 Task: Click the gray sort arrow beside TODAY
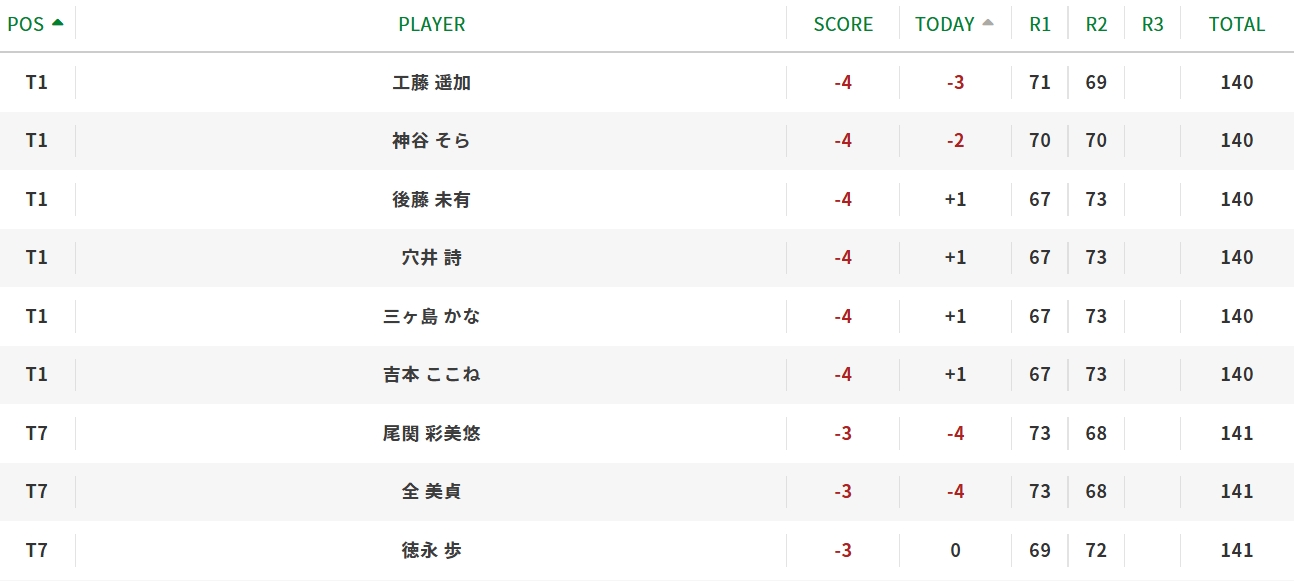(x=988, y=23)
